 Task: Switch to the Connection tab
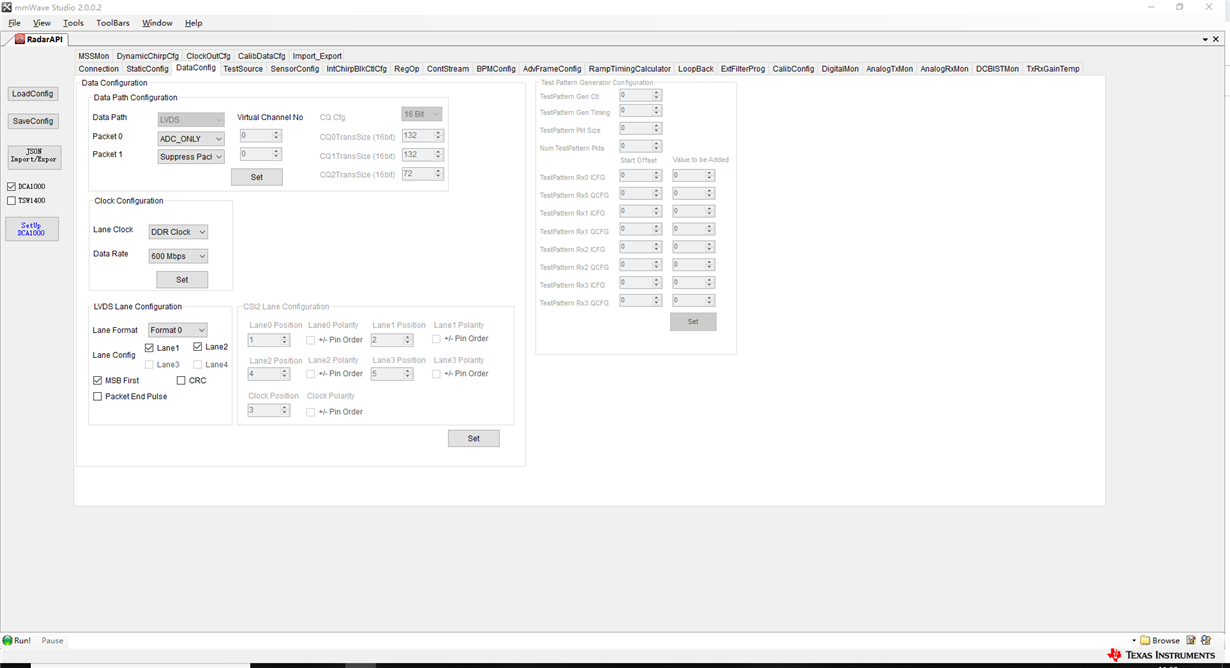(x=98, y=69)
